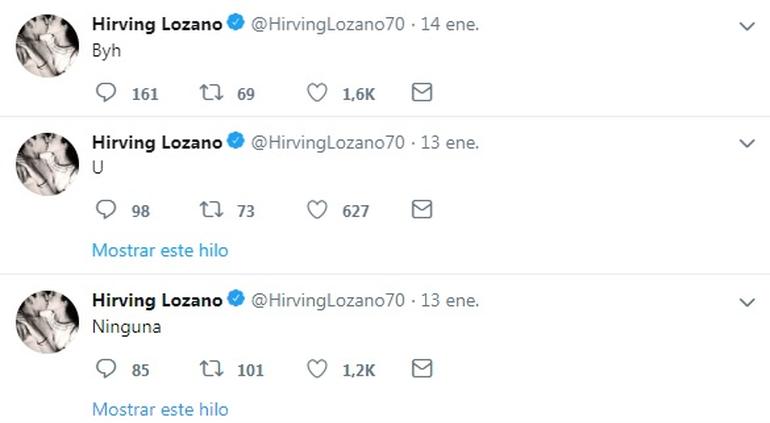Screen dimensions: 770x423
Task: Reply to the "U" tweet
Action: [x=106, y=210]
